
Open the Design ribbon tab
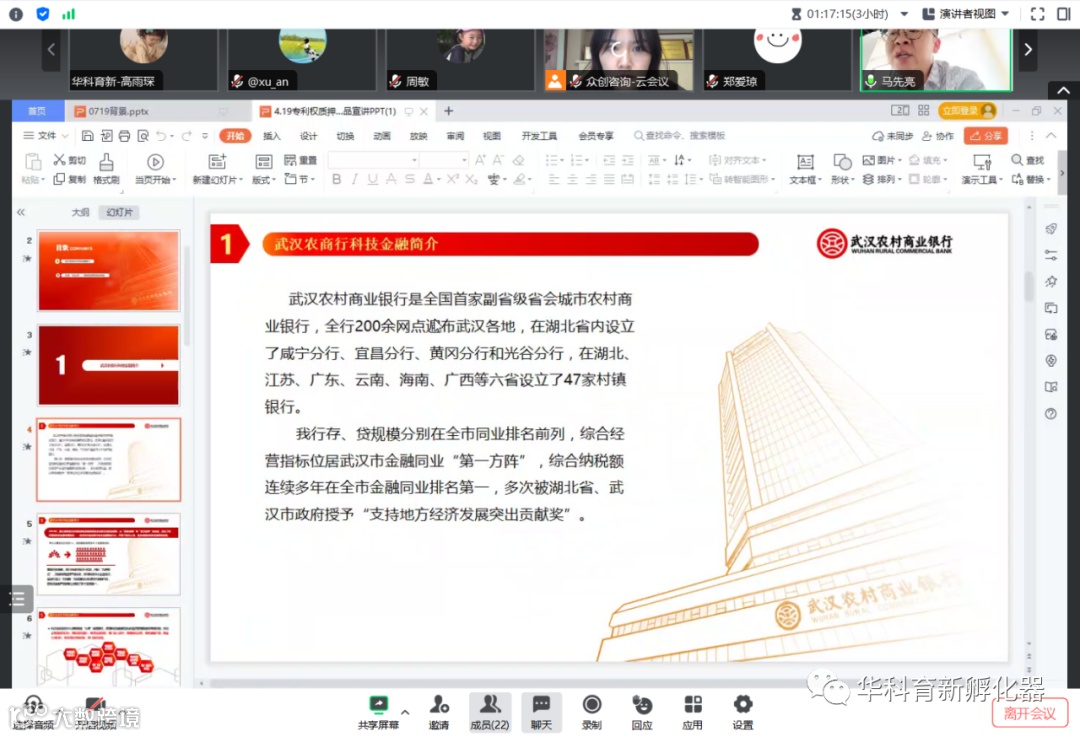tap(309, 136)
